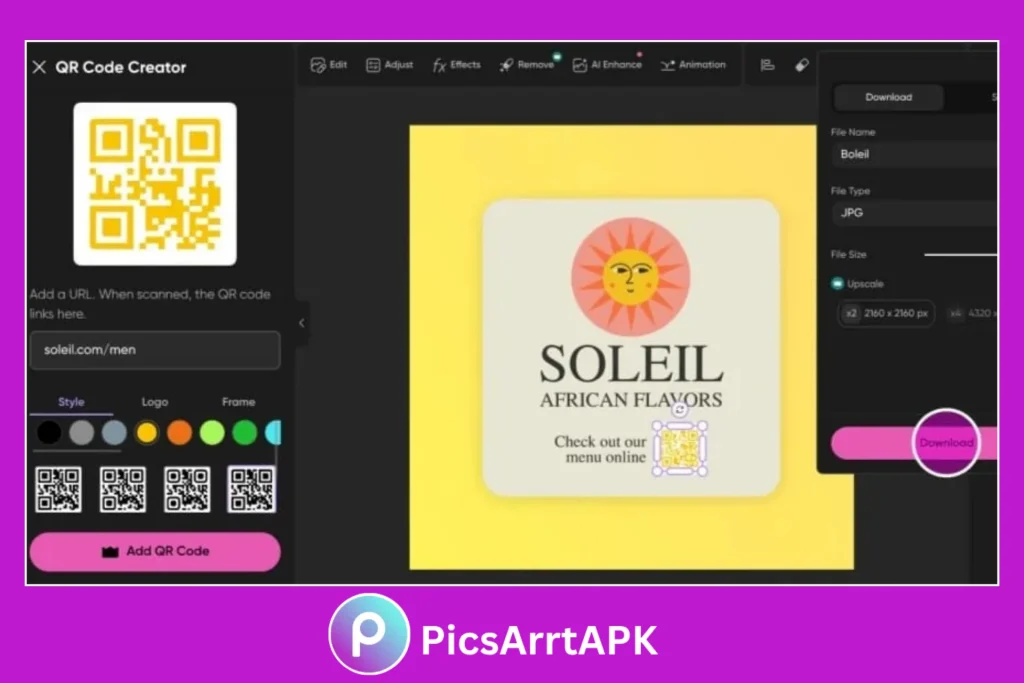Switch to the Logo tab

(155, 401)
